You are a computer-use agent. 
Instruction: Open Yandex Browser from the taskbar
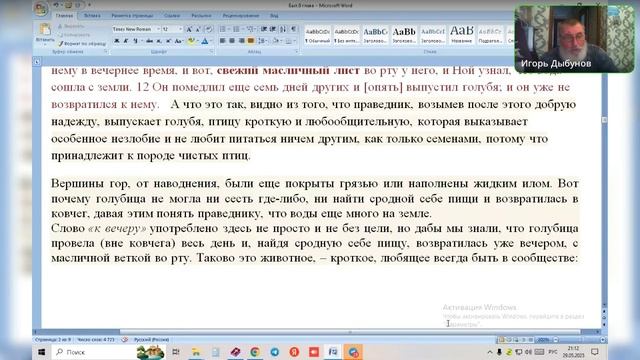pyautogui.click(x=294, y=352)
